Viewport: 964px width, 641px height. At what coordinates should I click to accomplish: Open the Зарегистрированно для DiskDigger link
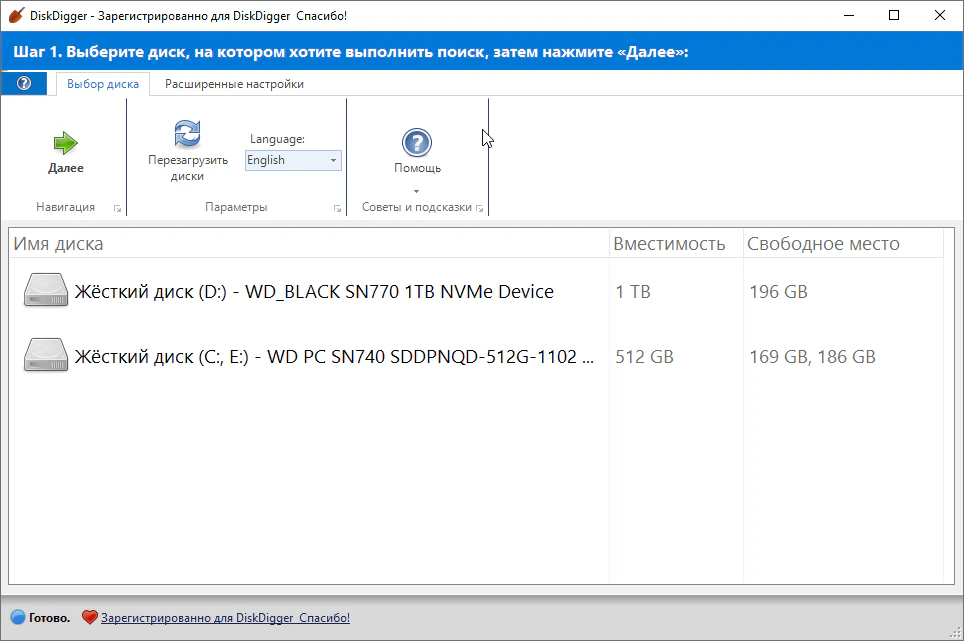click(x=225, y=618)
